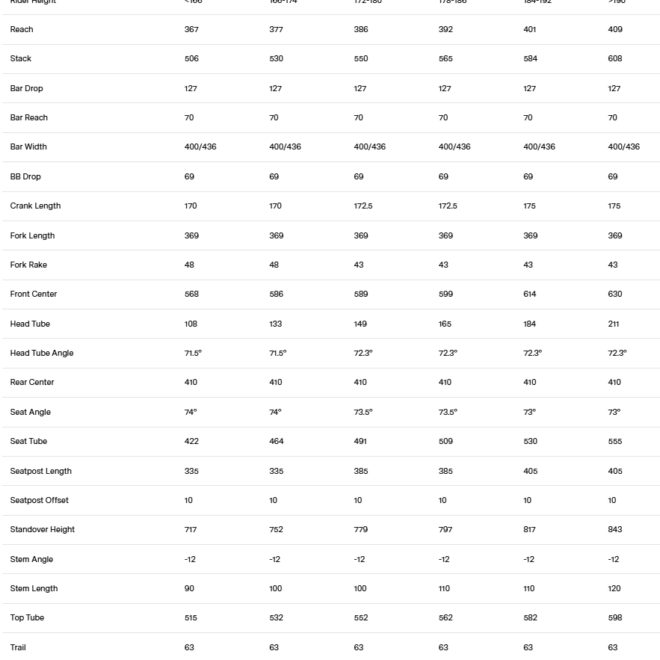Select the Crank Length row label
660x660 pixels.
tap(35, 206)
